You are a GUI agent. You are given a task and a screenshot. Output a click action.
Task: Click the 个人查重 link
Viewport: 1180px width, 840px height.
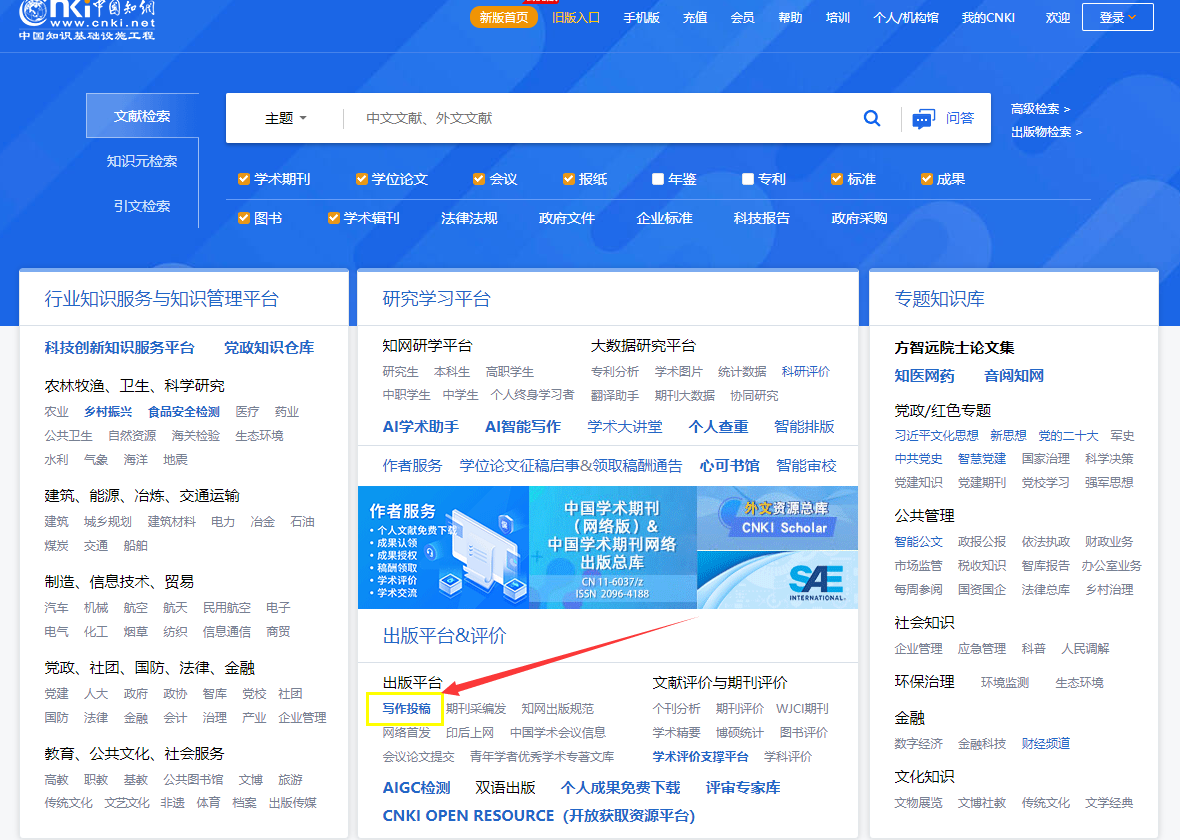click(718, 427)
